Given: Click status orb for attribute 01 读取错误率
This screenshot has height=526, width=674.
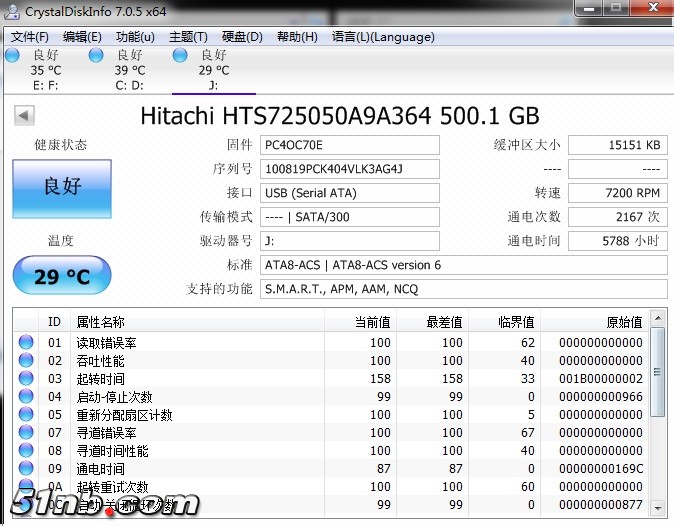Looking at the screenshot, I should [26, 343].
